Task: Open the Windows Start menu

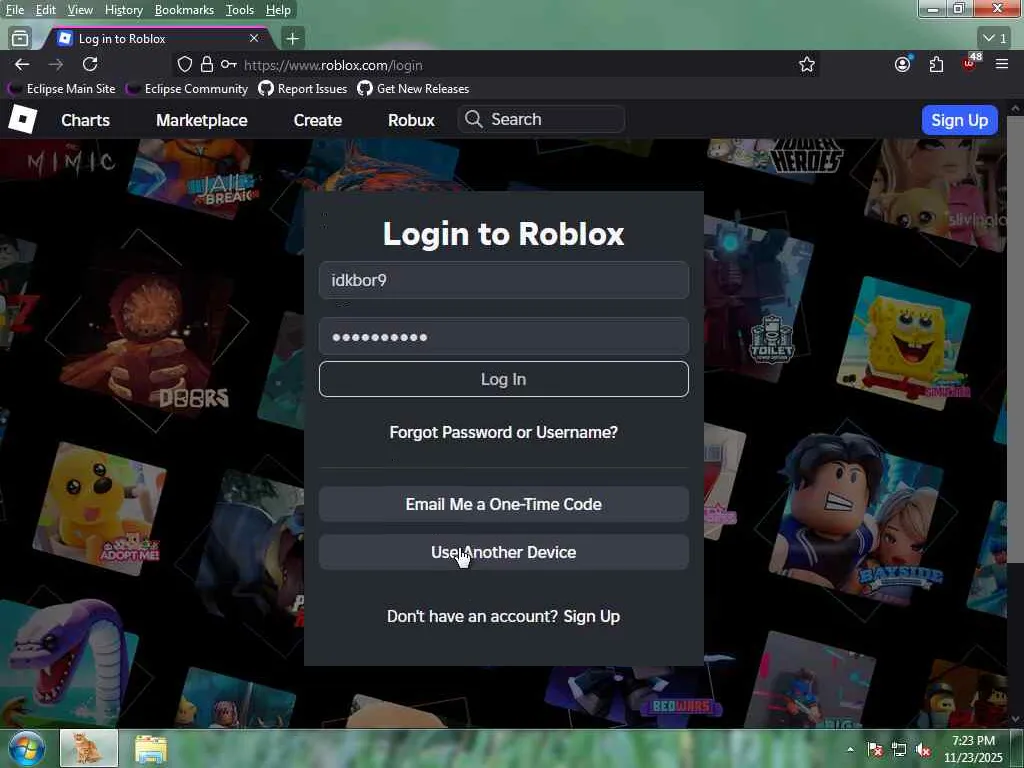Action: 27,748
